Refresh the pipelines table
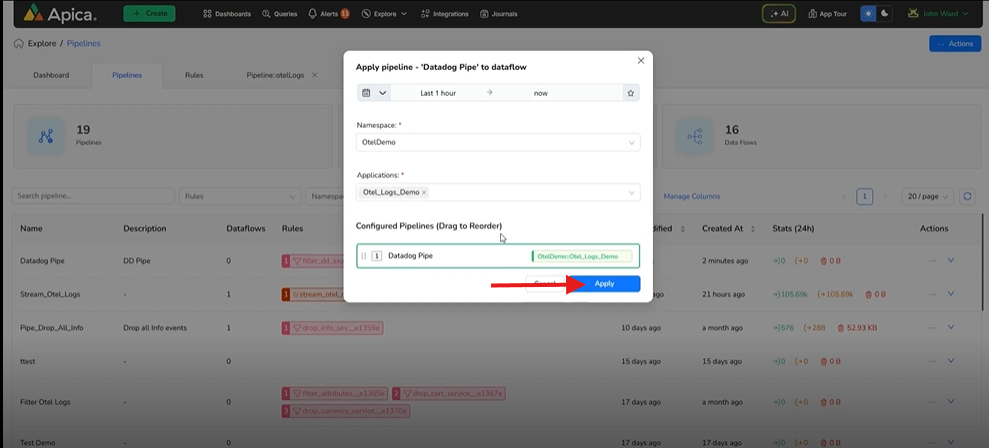The image size is (989, 448). pos(967,196)
